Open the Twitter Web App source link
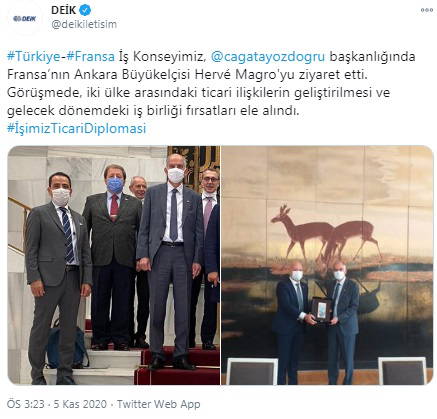 click(x=158, y=404)
